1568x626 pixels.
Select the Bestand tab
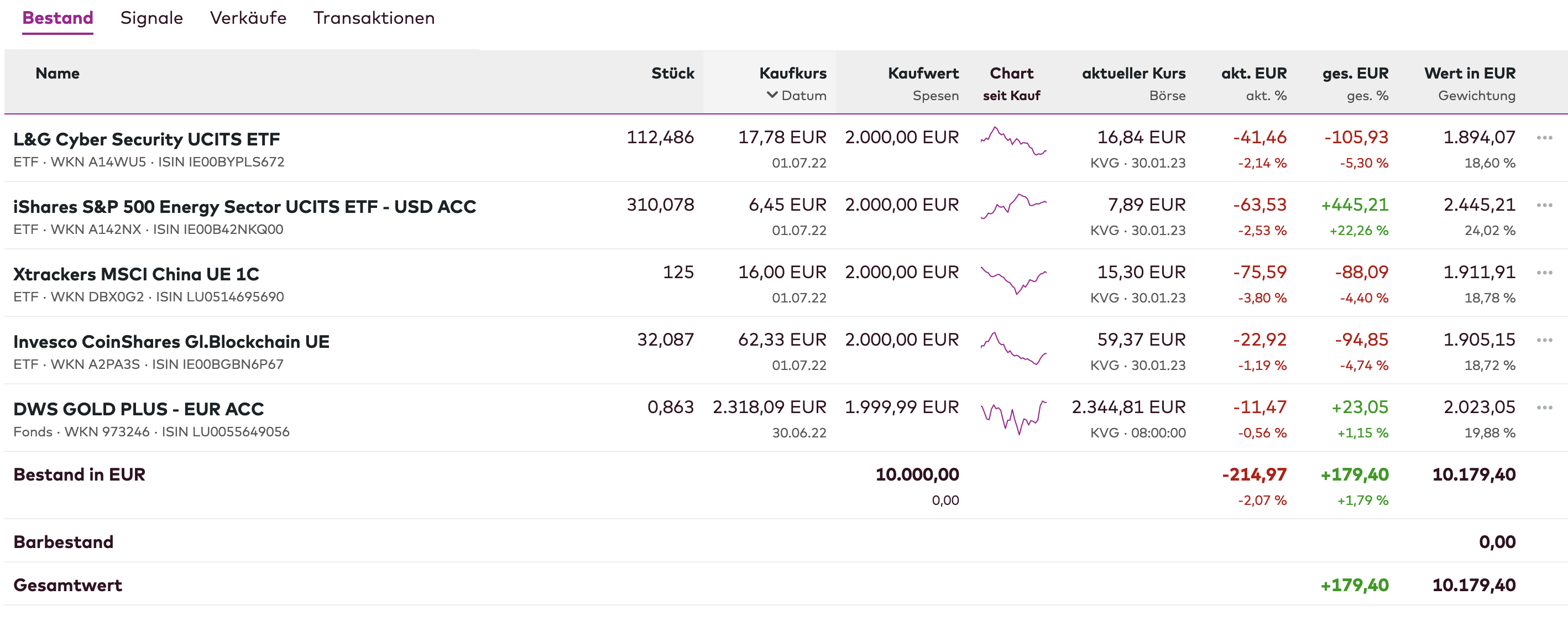point(58,18)
